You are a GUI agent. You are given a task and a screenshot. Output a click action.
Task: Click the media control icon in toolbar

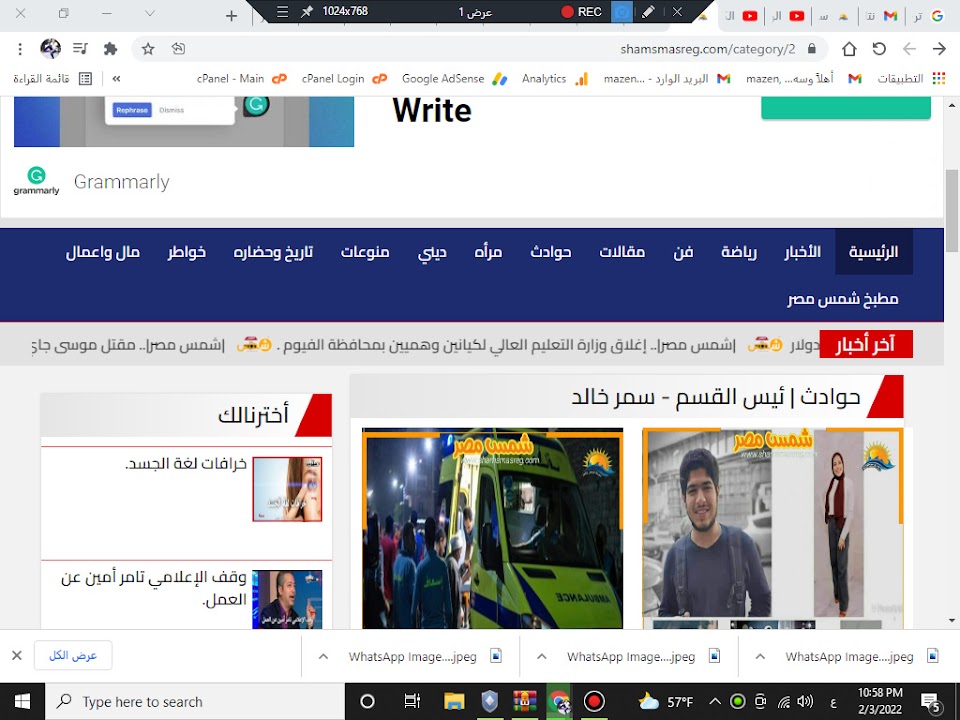coord(81,49)
